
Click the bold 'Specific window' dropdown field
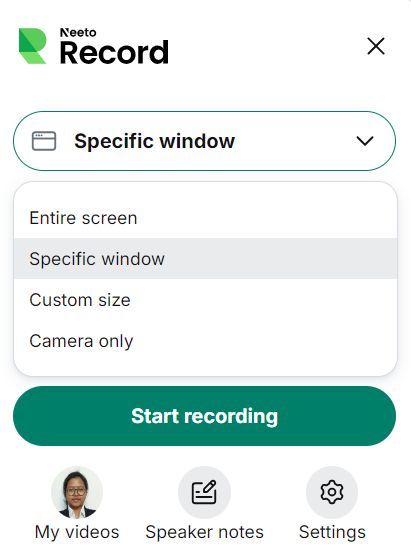[x=204, y=141]
